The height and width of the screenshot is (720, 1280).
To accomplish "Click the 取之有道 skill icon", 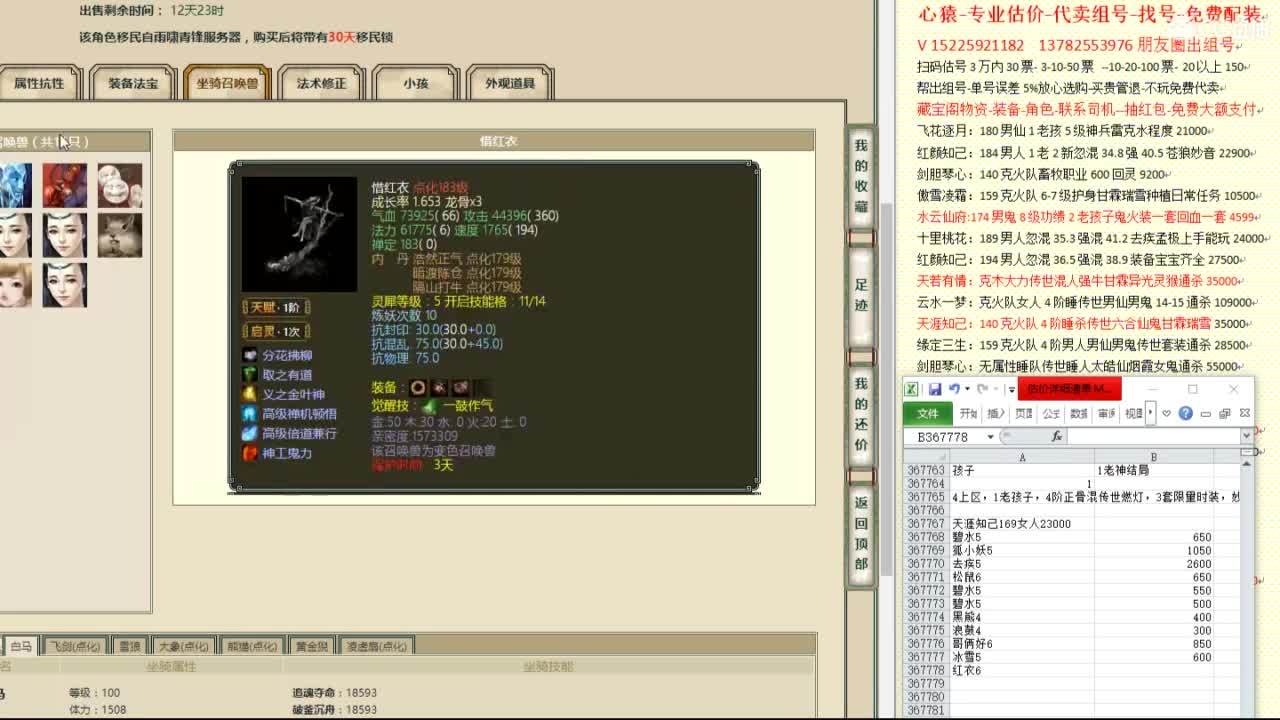I will pos(248,373).
